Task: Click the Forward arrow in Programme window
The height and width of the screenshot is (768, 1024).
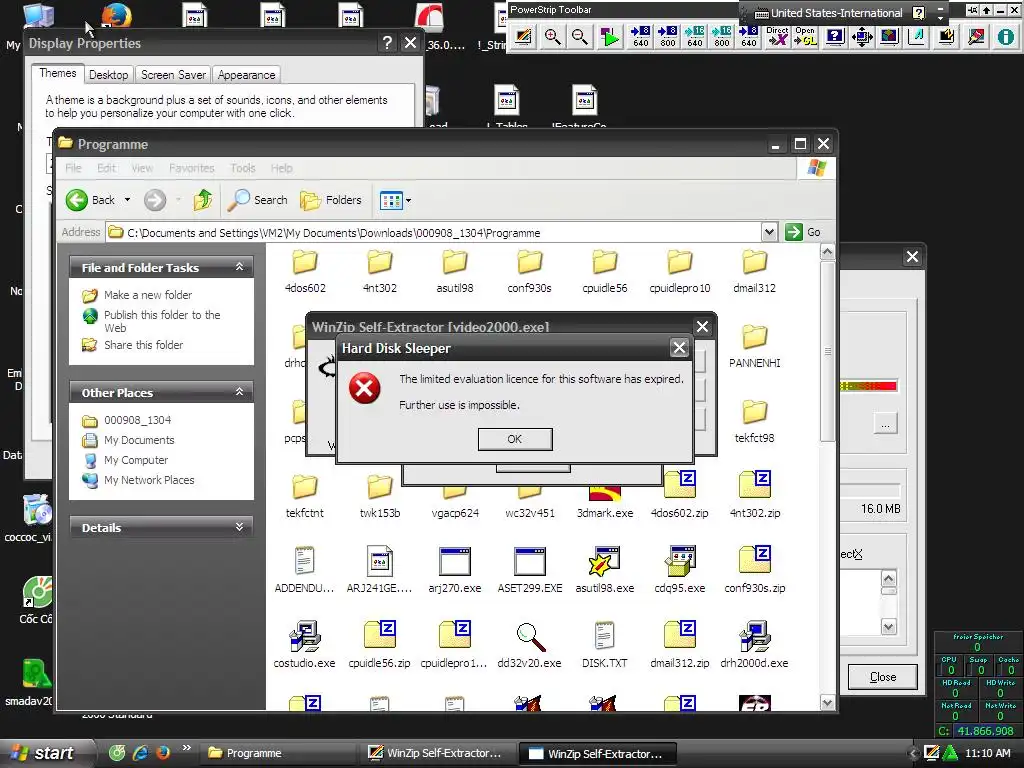Action: (155, 200)
